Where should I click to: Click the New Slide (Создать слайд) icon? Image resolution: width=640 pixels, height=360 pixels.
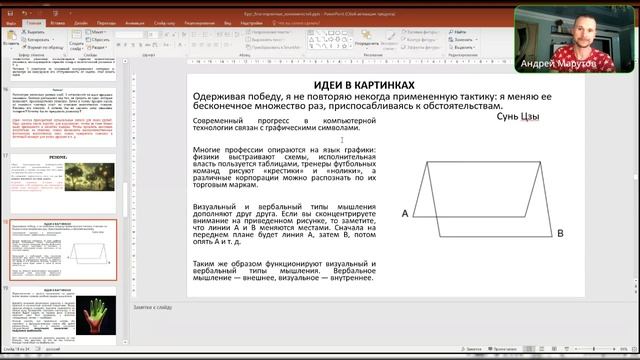(x=76, y=35)
